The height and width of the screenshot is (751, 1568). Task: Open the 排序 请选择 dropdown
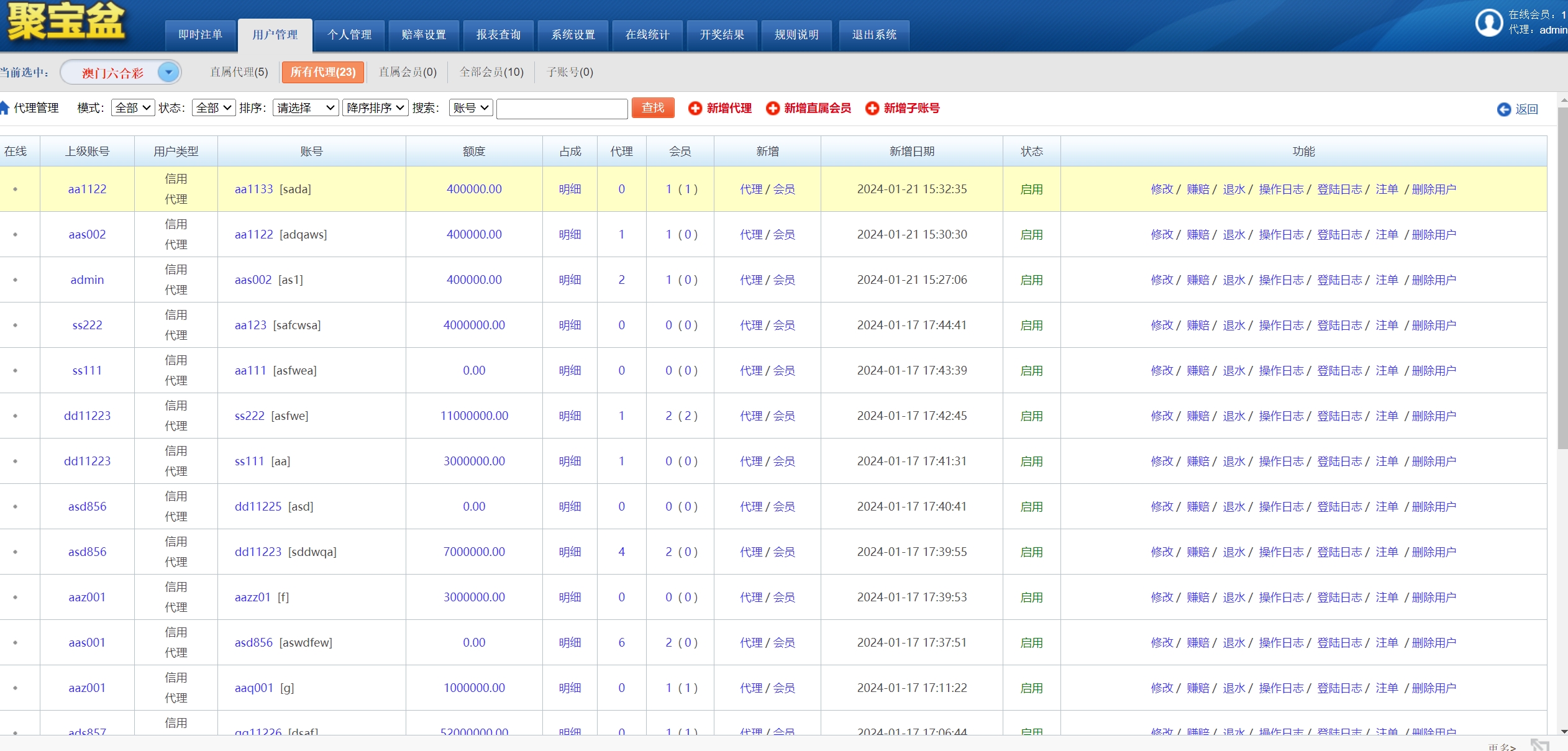306,107
